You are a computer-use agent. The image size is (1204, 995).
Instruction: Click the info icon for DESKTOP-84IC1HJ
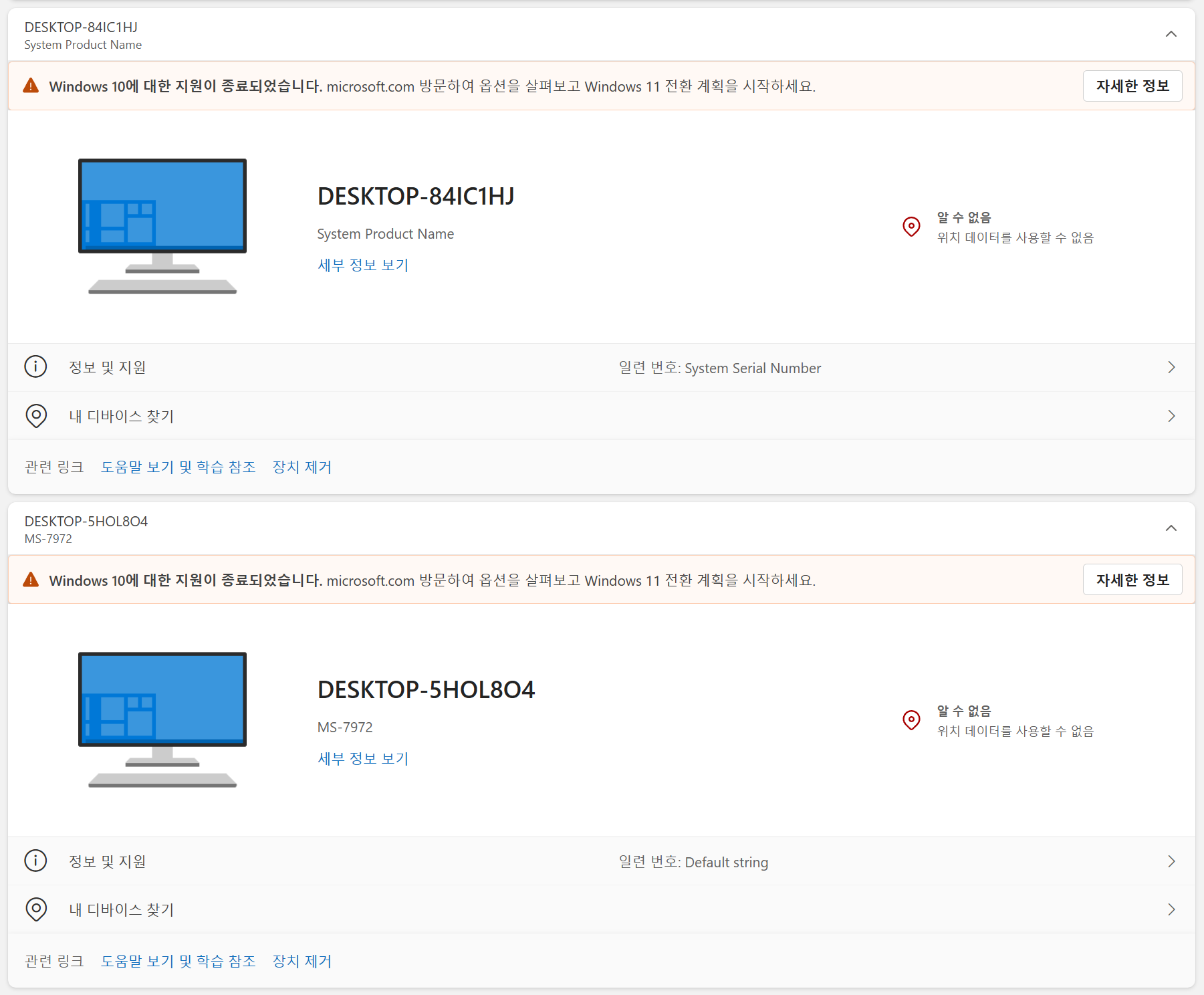pos(35,366)
